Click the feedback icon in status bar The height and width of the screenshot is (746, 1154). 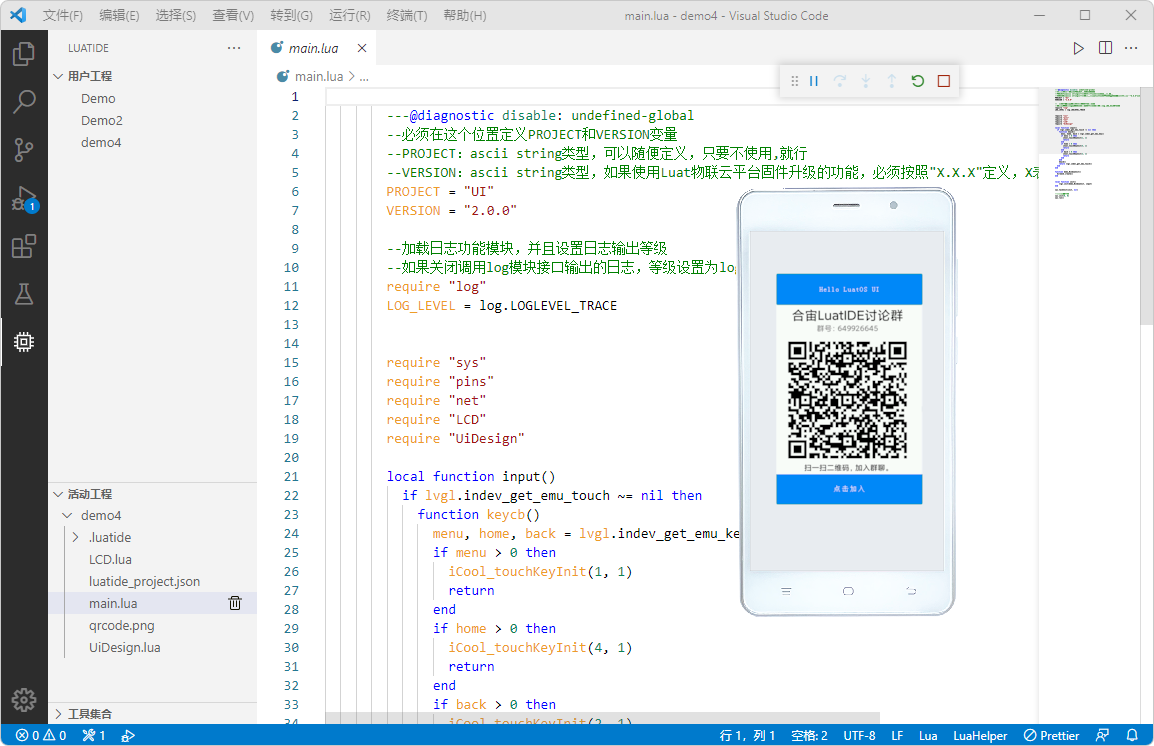(1102, 735)
